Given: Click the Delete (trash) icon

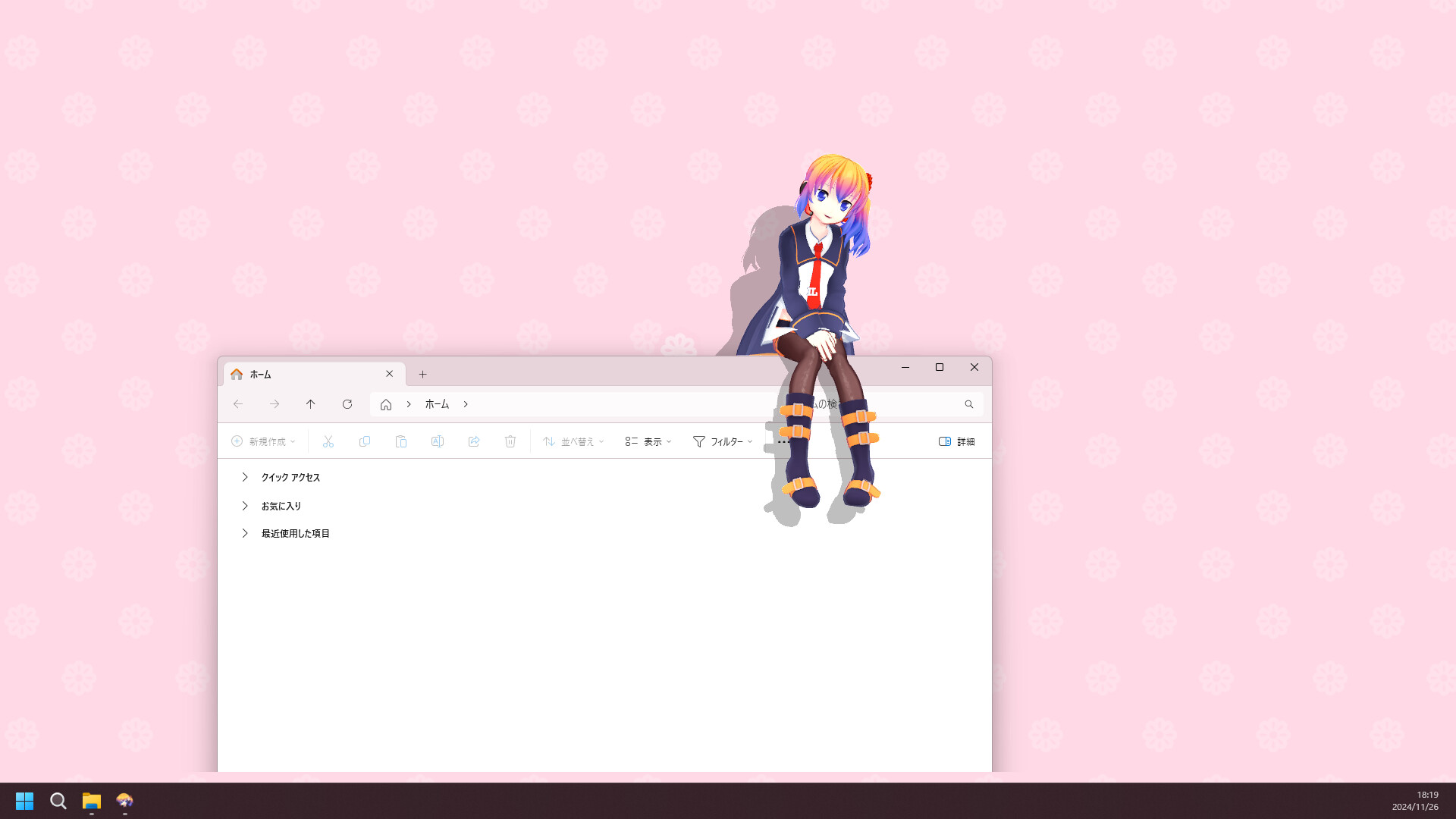Looking at the screenshot, I should [510, 441].
